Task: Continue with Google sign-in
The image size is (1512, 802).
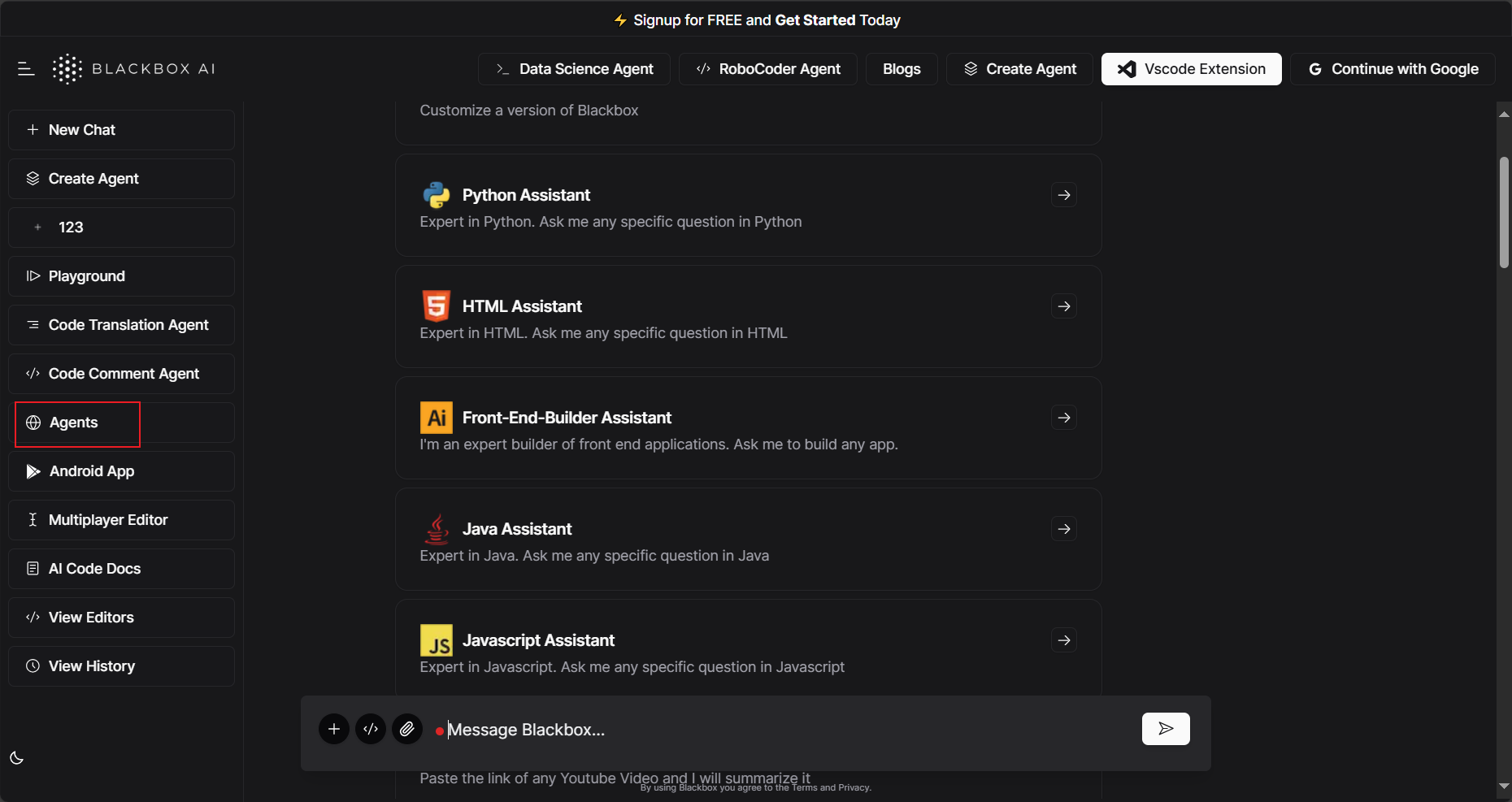Action: [x=1393, y=69]
